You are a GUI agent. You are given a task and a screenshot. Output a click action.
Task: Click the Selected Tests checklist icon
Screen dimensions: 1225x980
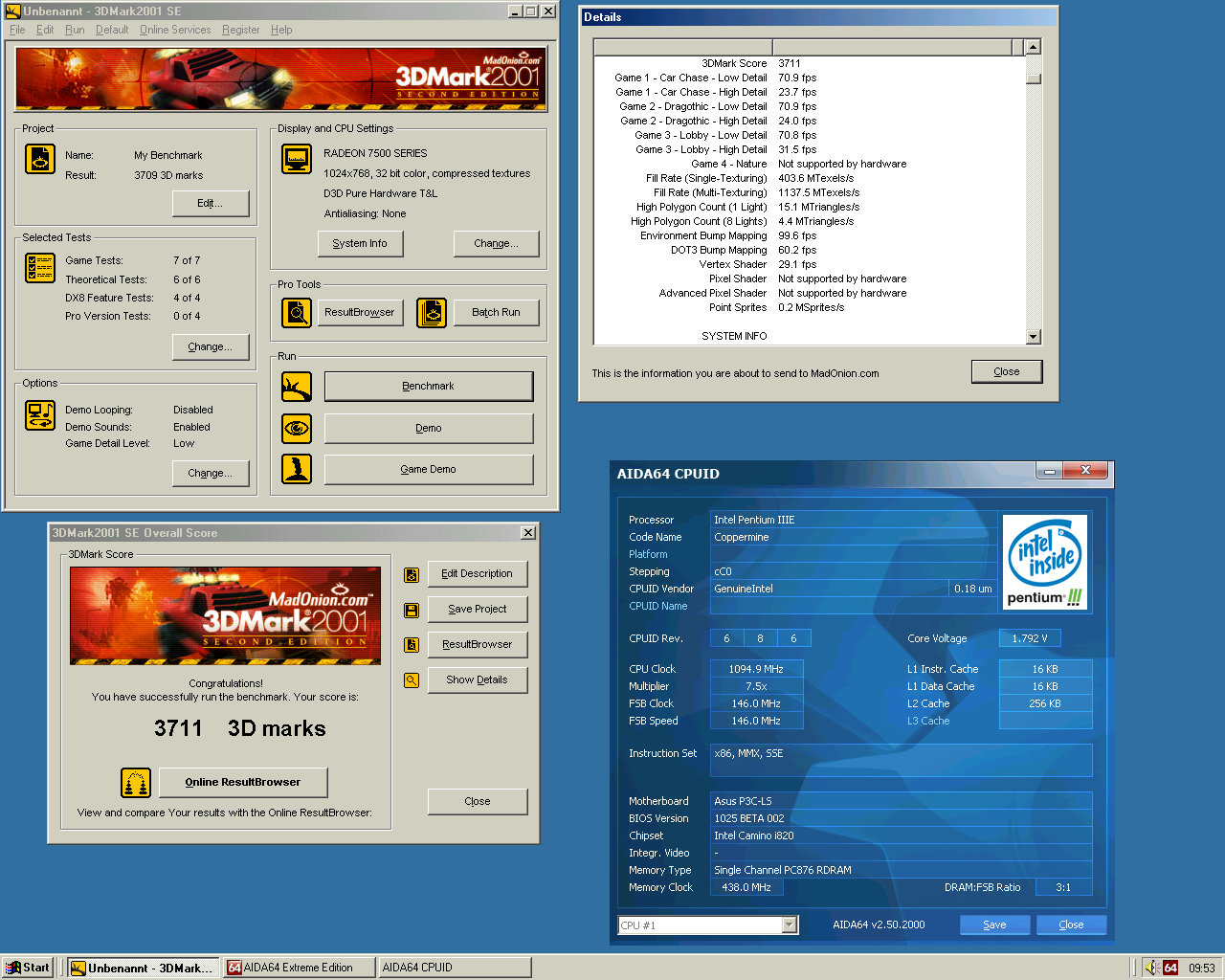[40, 268]
